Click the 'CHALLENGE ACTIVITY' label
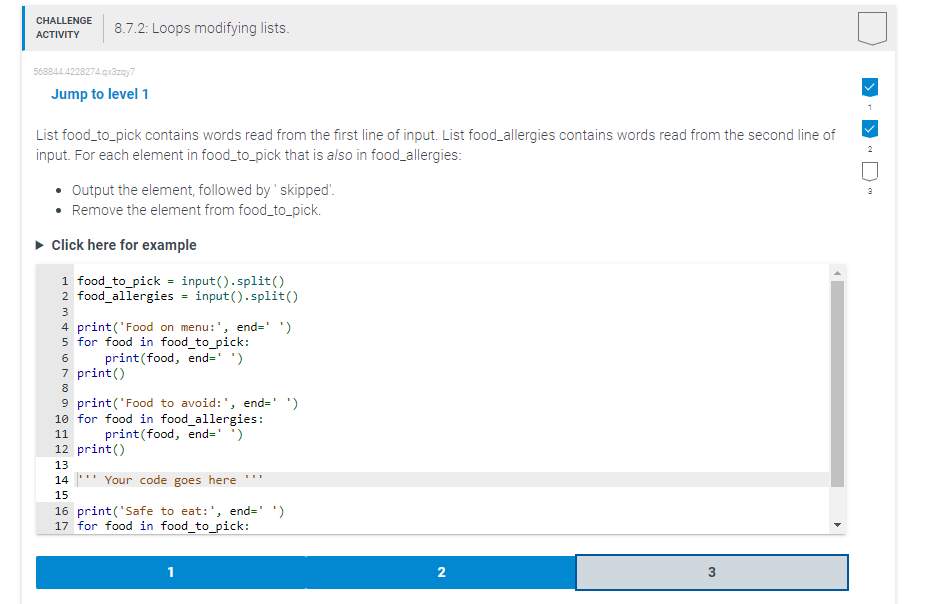Image resolution: width=941 pixels, height=604 pixels. point(64,28)
